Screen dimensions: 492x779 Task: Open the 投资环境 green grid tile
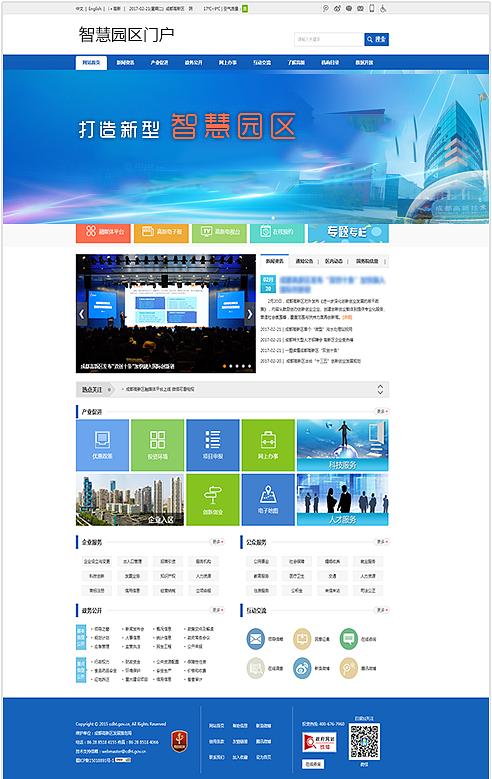158,445
